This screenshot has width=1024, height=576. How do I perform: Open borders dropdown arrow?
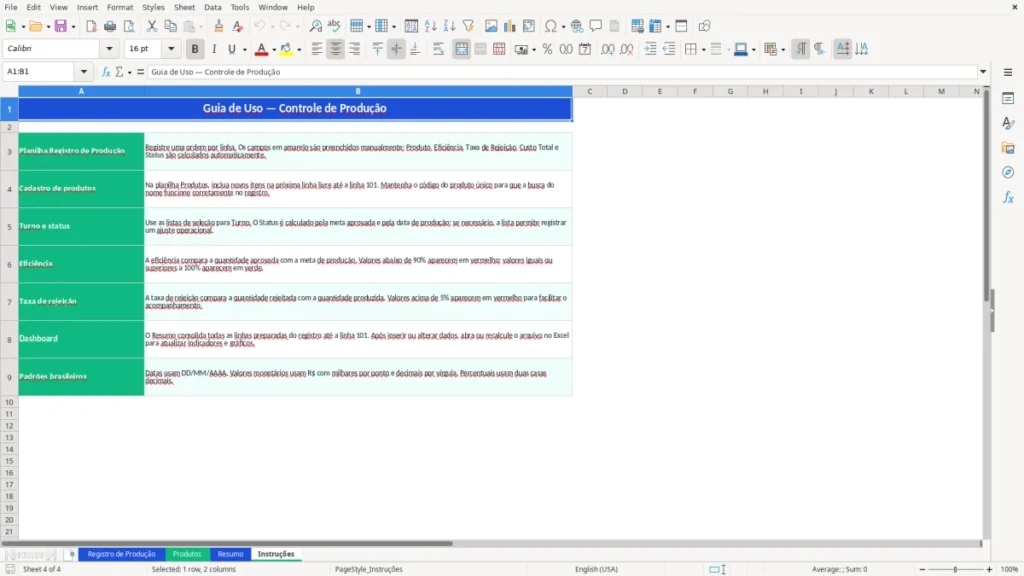point(703,50)
